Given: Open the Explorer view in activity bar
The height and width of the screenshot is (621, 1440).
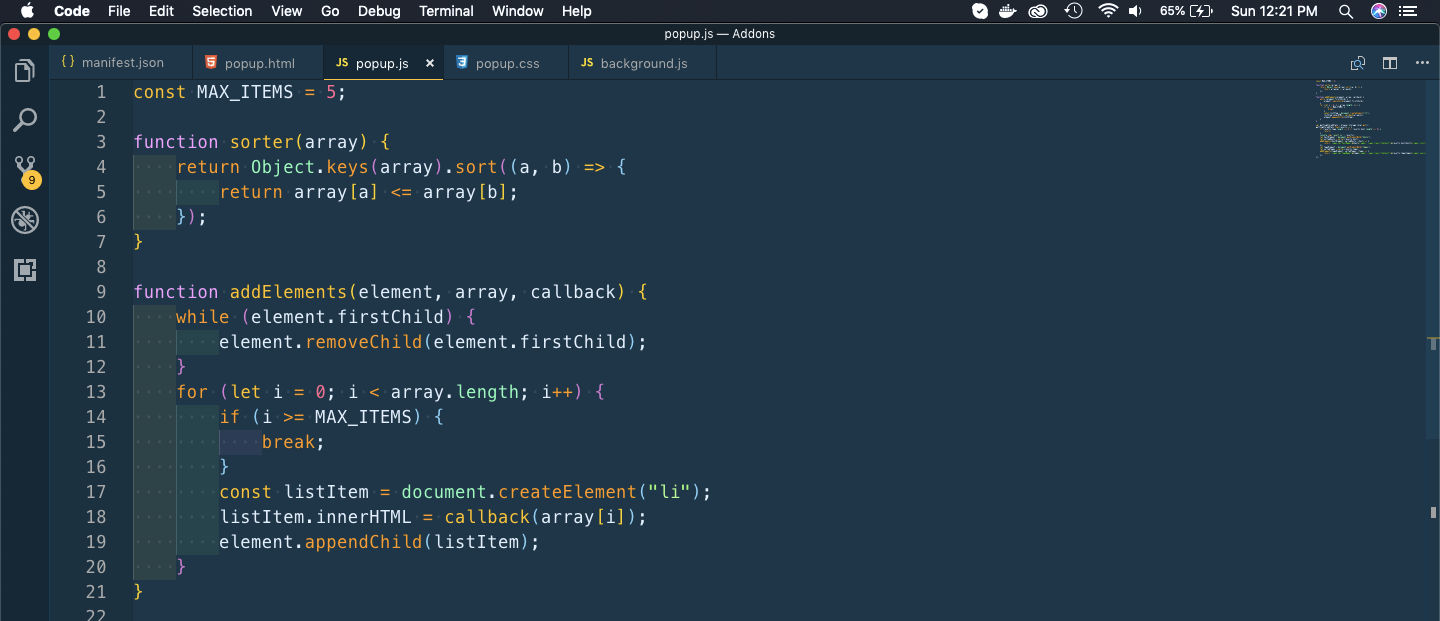Looking at the screenshot, I should point(25,71).
